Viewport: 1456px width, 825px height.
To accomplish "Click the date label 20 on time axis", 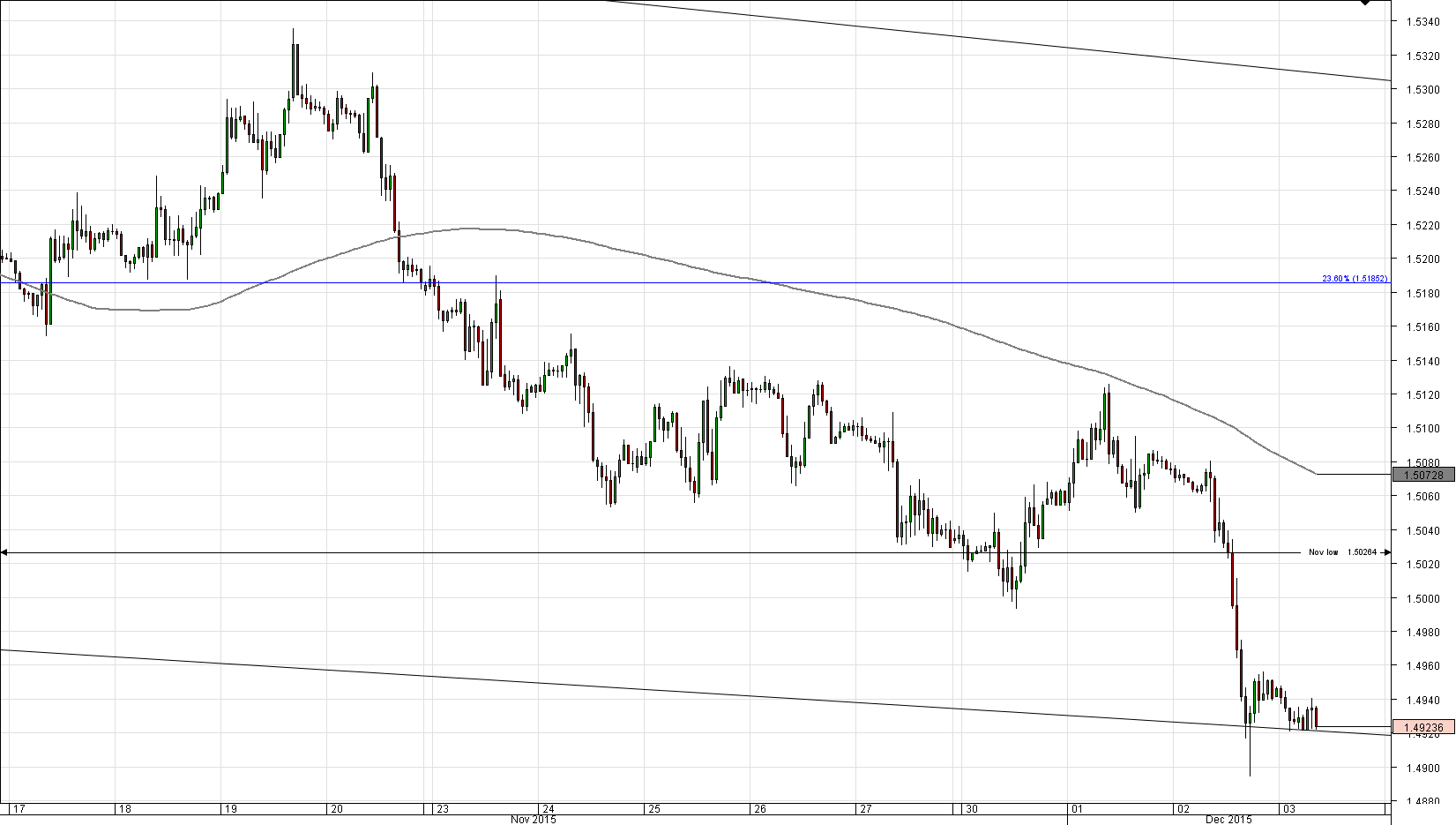I will coord(336,808).
